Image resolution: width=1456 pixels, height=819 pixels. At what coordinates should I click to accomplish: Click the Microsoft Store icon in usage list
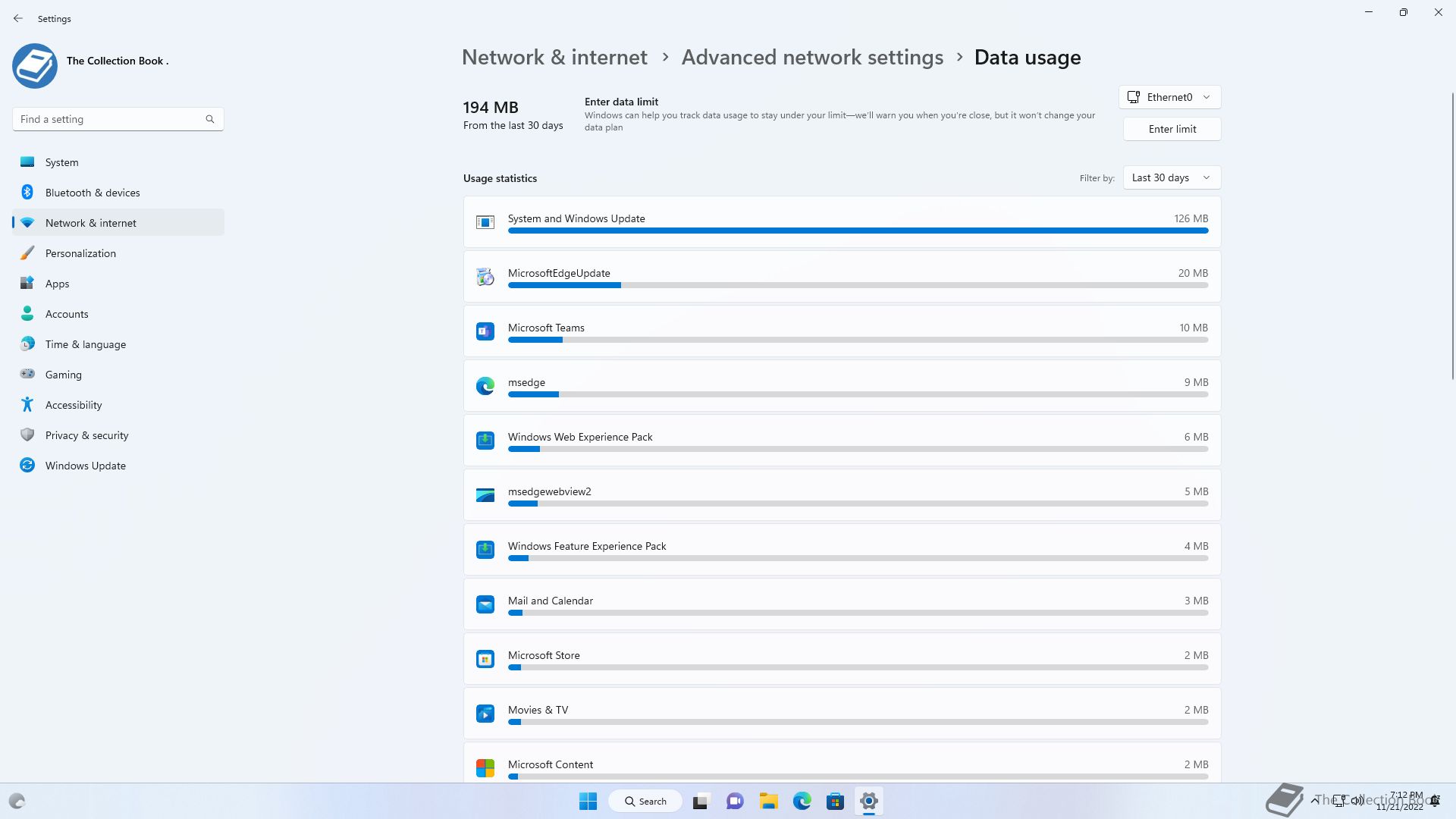(x=485, y=659)
